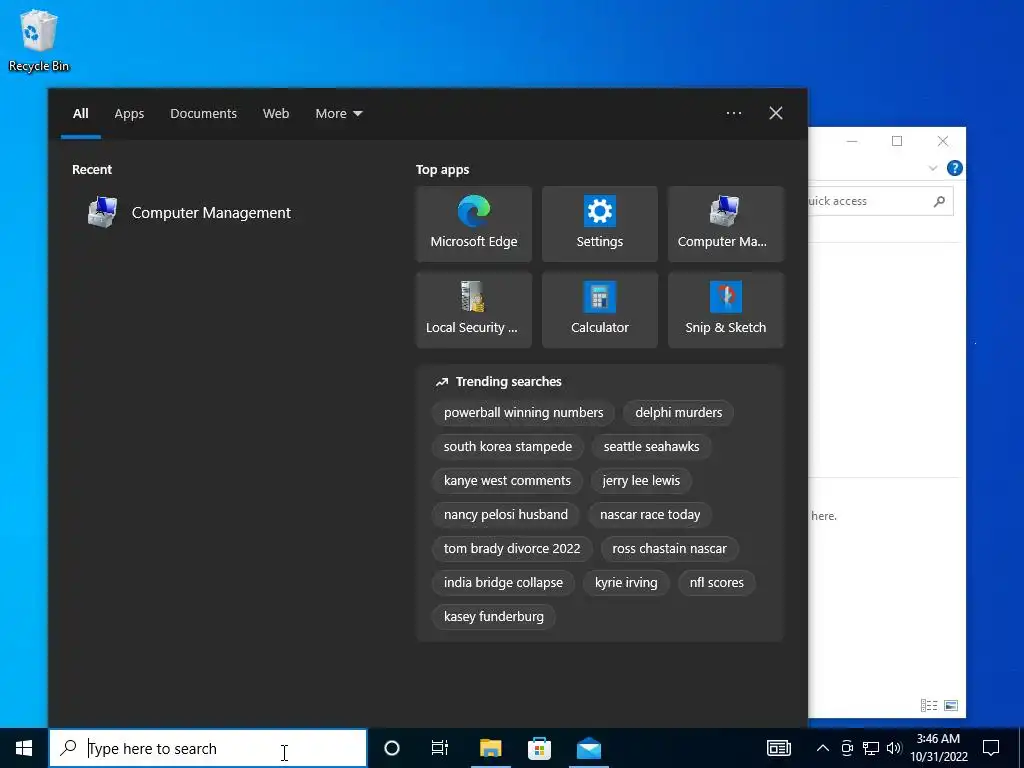The width and height of the screenshot is (1024, 768).
Task: Open Microsoft Edge from Top apps
Action: point(473,224)
